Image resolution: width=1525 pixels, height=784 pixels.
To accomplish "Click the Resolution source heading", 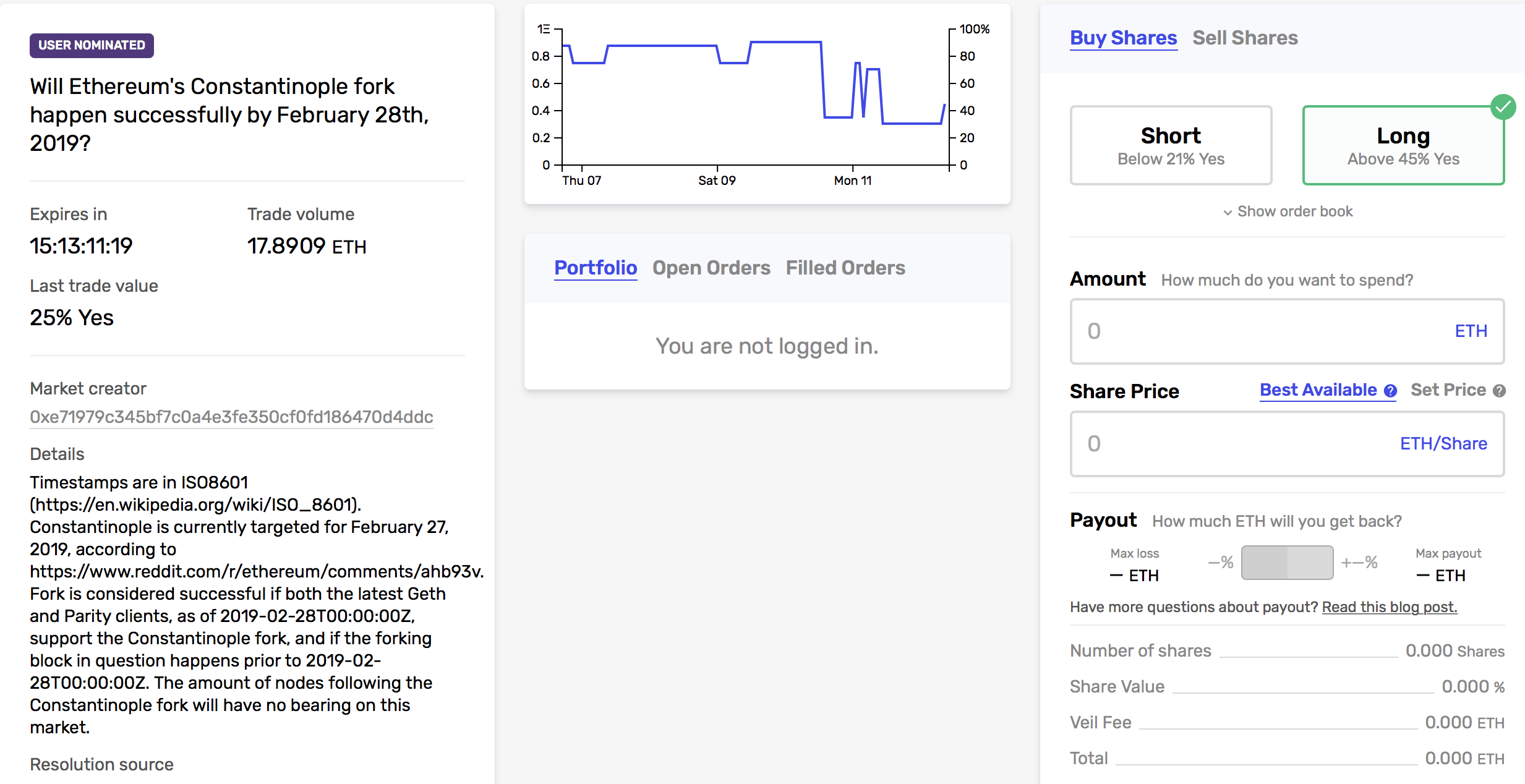I will point(101,764).
